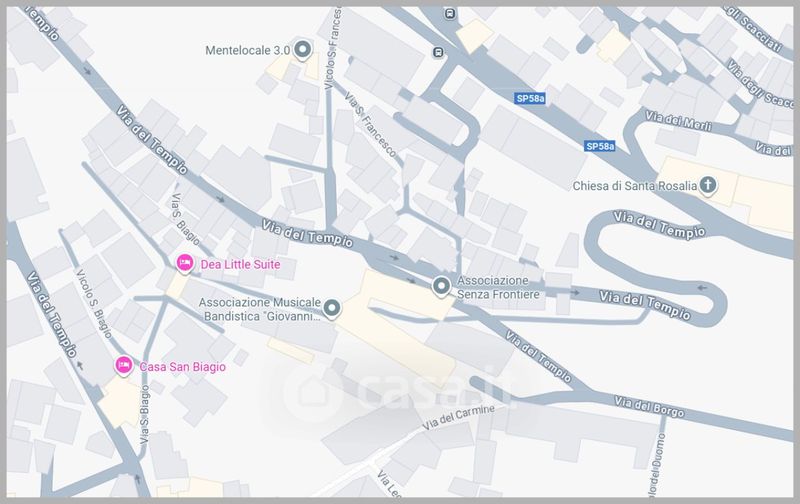Click the Via del Carmine street label
Image resolution: width=800 pixels, height=504 pixels.
459,417
